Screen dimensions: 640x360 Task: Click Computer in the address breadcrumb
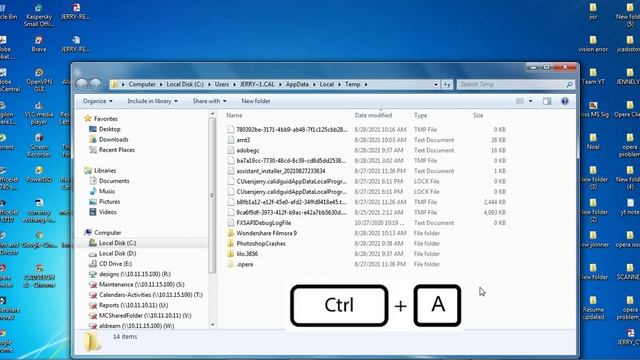point(142,84)
